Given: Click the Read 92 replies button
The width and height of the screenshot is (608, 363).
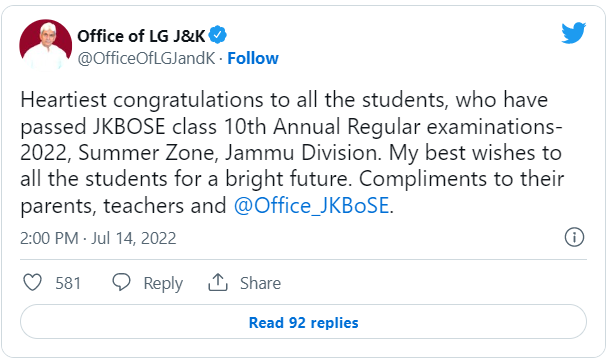Looking at the screenshot, I should 303,322.
